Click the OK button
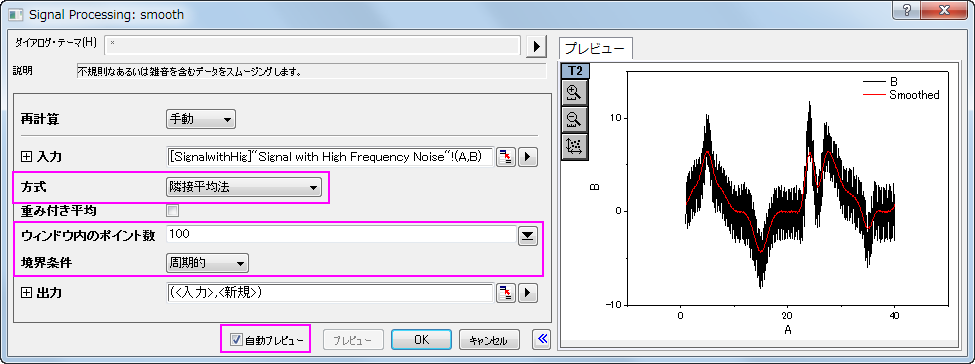 (x=421, y=340)
